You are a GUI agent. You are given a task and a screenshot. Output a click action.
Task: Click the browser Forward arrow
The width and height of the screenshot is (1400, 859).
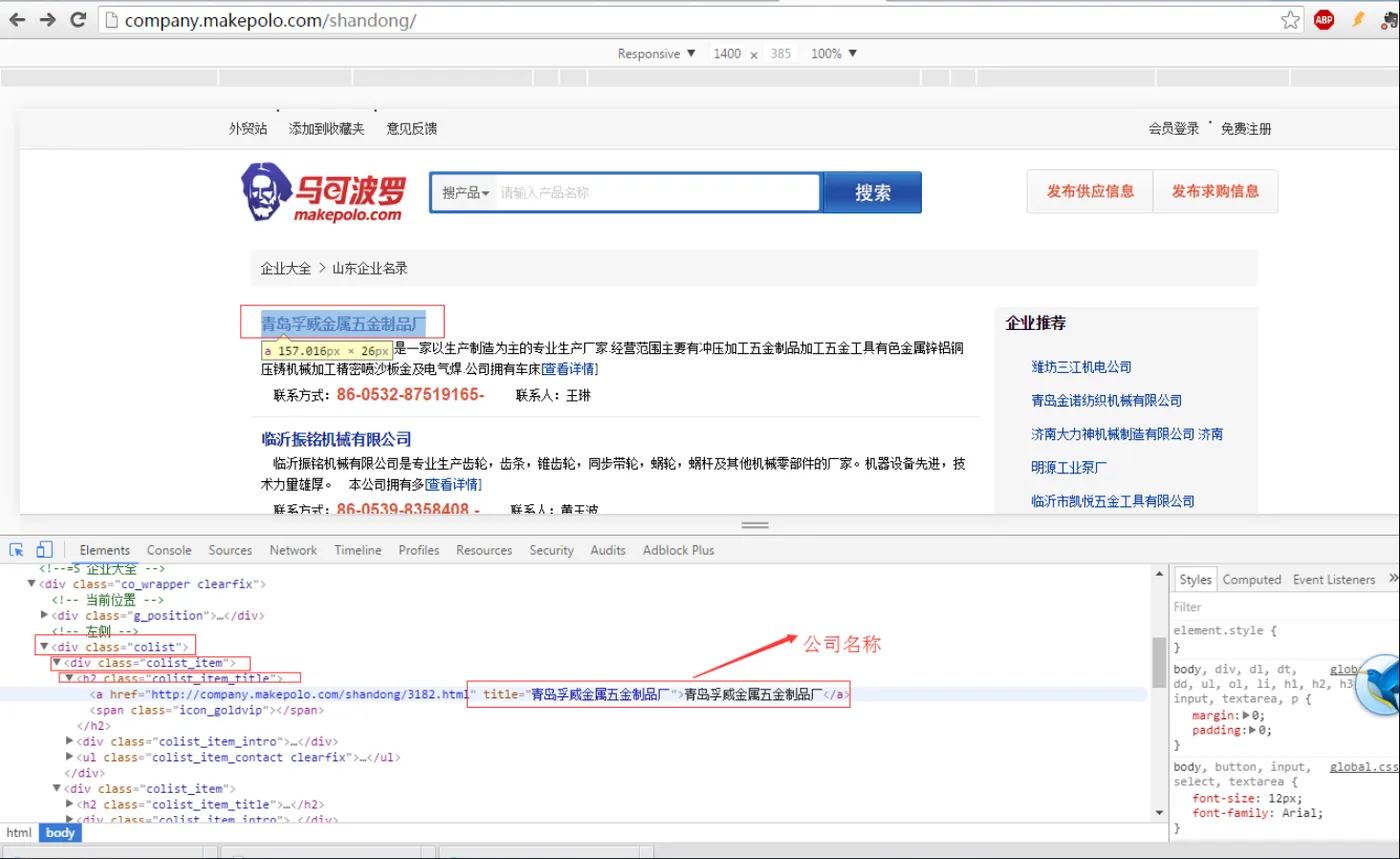coord(47,19)
